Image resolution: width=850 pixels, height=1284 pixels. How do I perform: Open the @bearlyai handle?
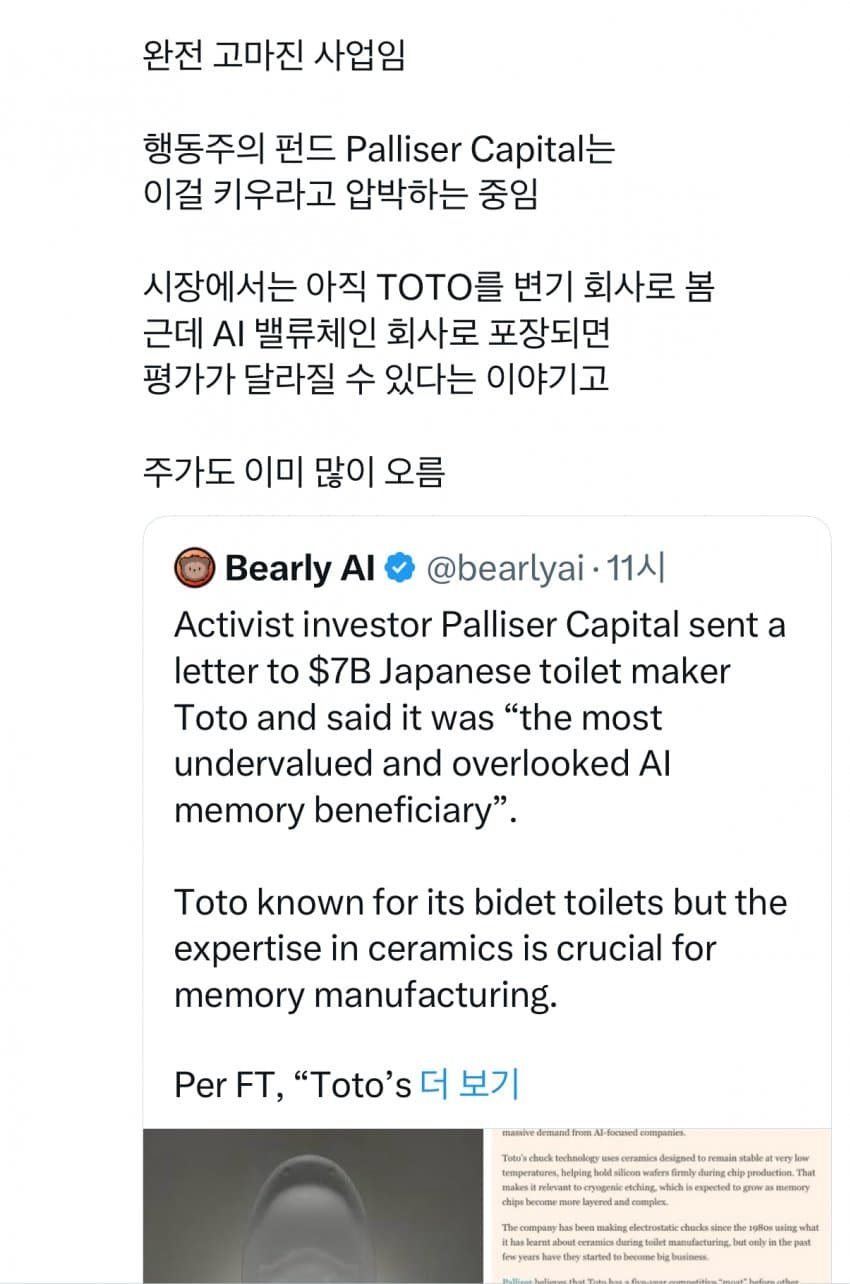tap(504, 568)
